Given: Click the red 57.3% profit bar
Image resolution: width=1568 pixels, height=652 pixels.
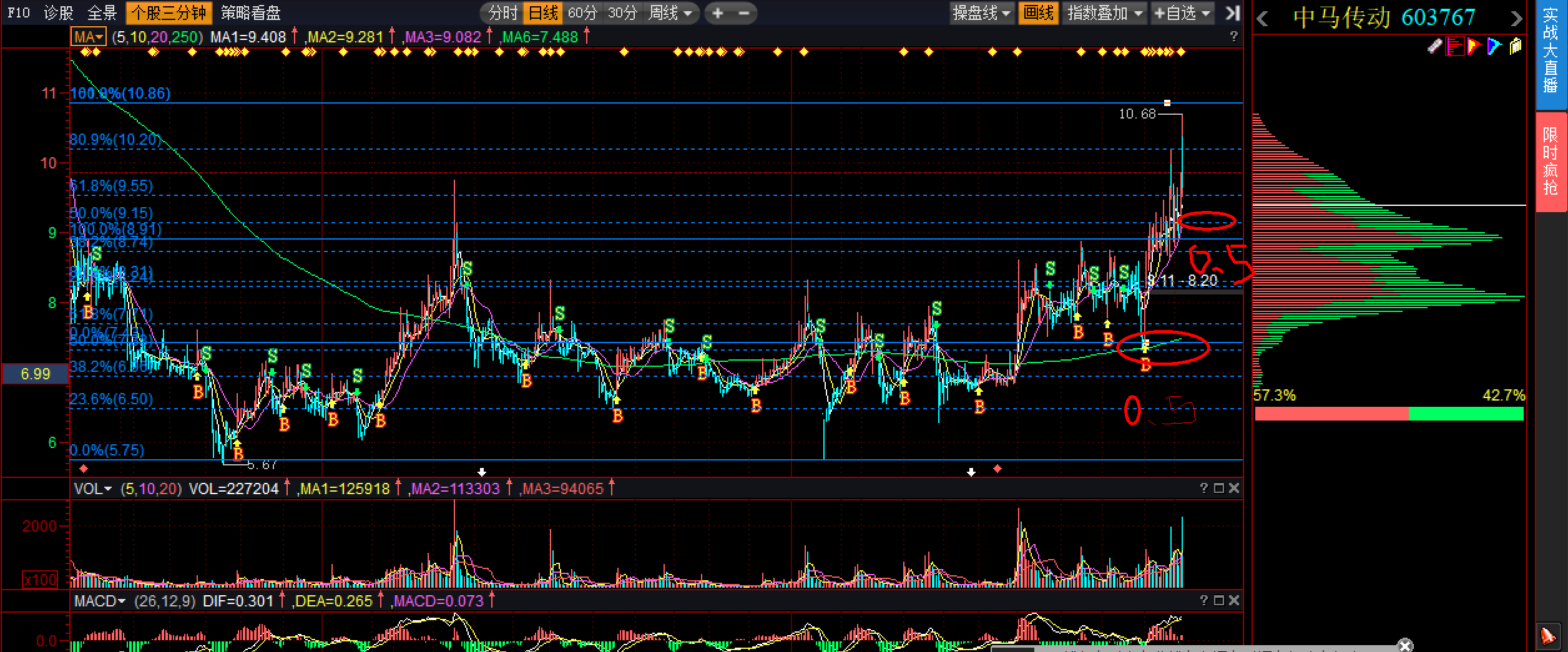Looking at the screenshot, I should (1332, 414).
